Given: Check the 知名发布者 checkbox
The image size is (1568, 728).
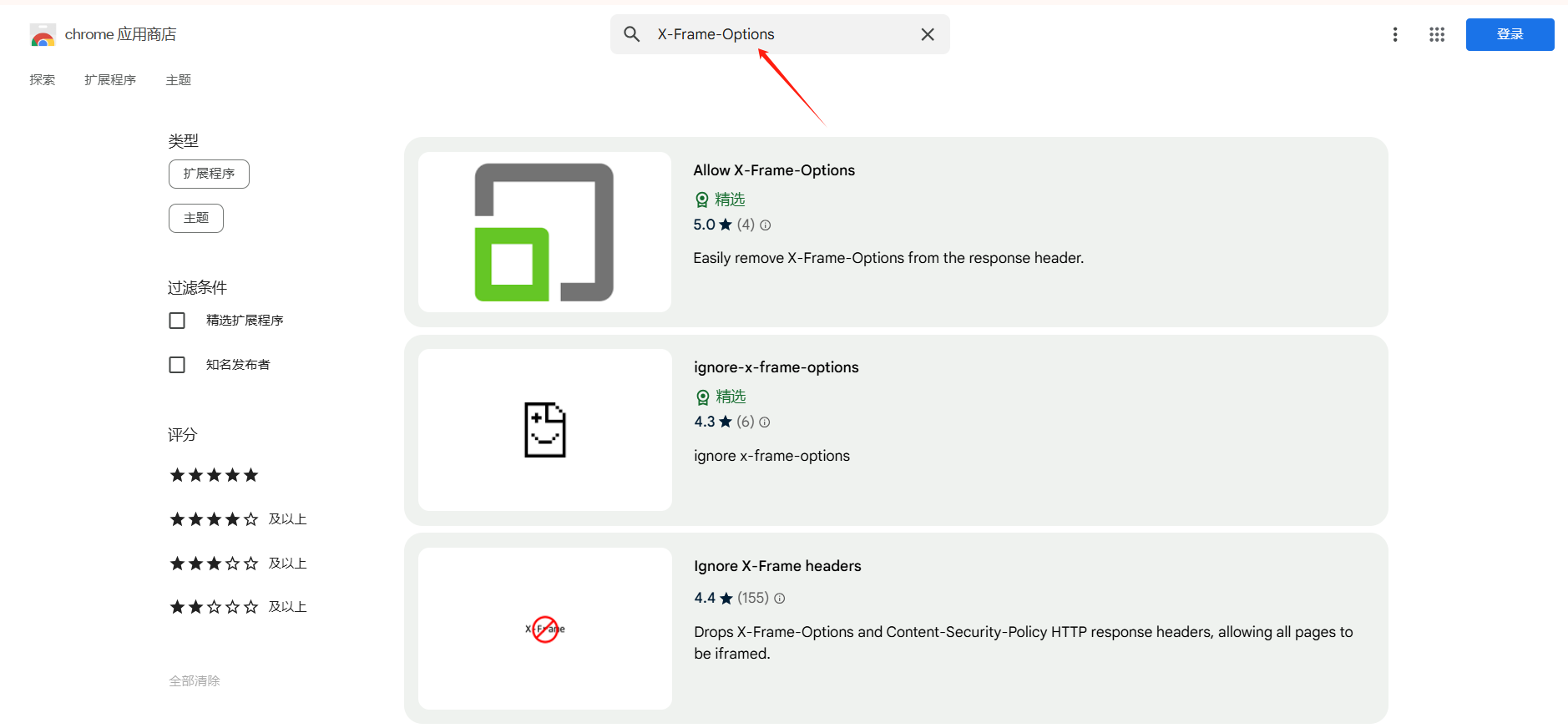Looking at the screenshot, I should [177, 365].
